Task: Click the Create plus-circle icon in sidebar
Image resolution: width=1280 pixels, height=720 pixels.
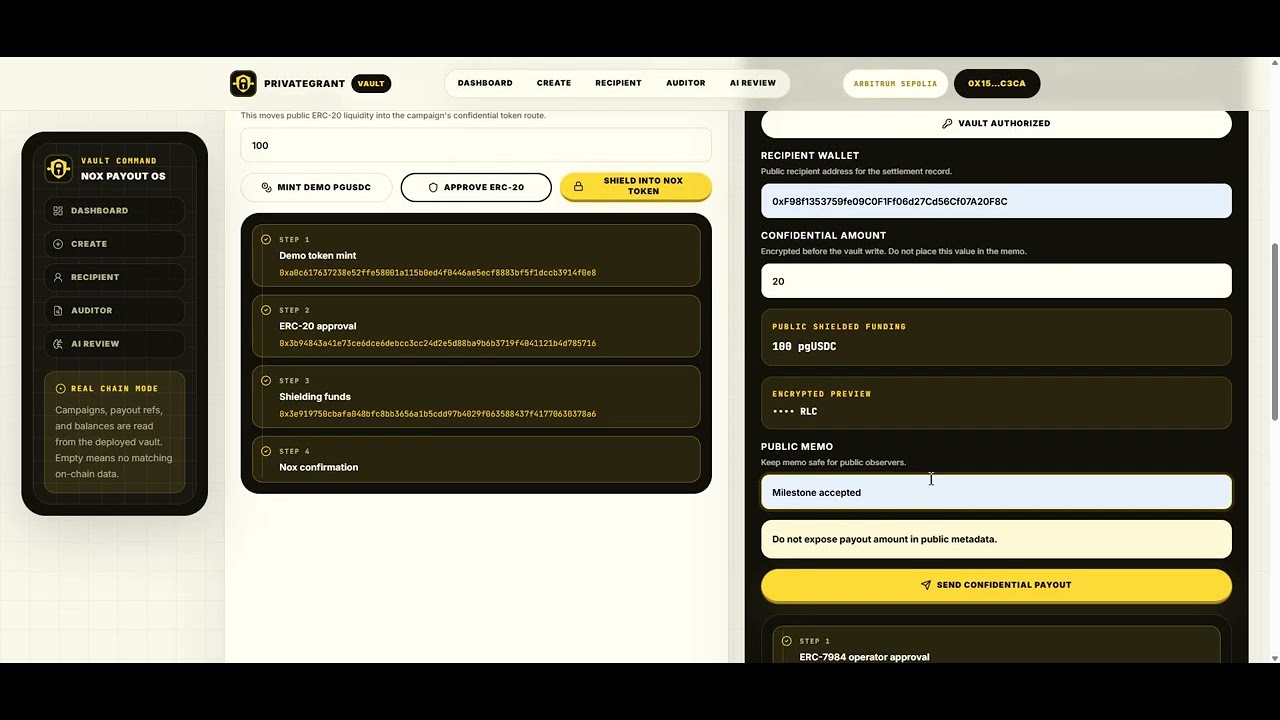Action: [x=58, y=244]
